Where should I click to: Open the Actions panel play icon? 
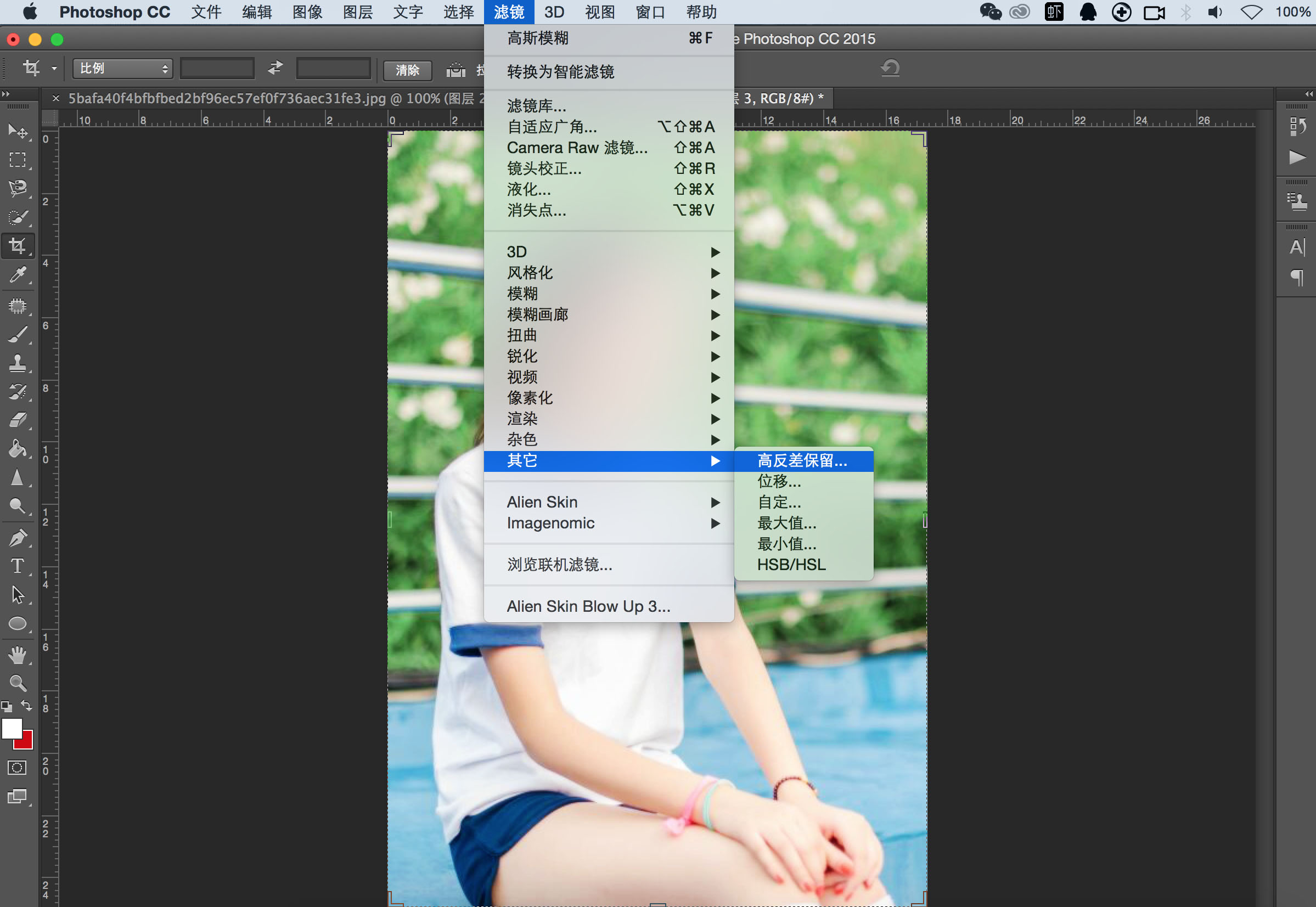tap(1297, 157)
